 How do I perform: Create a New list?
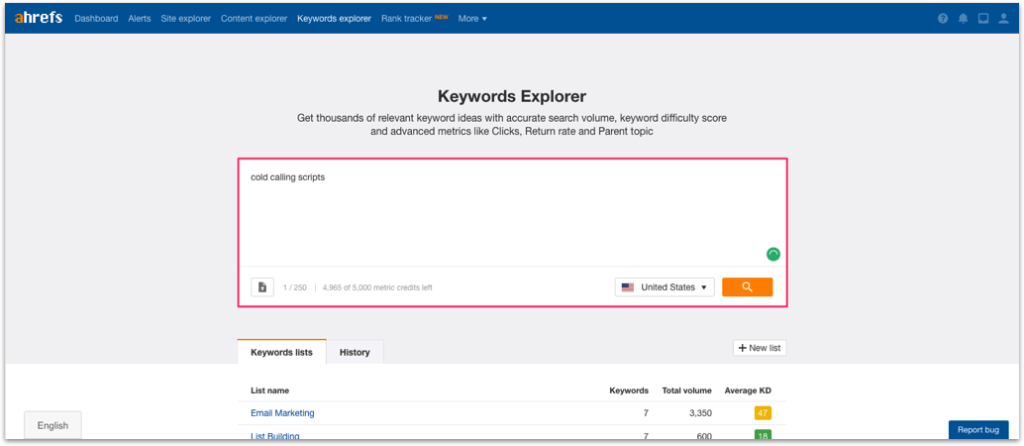(x=760, y=348)
